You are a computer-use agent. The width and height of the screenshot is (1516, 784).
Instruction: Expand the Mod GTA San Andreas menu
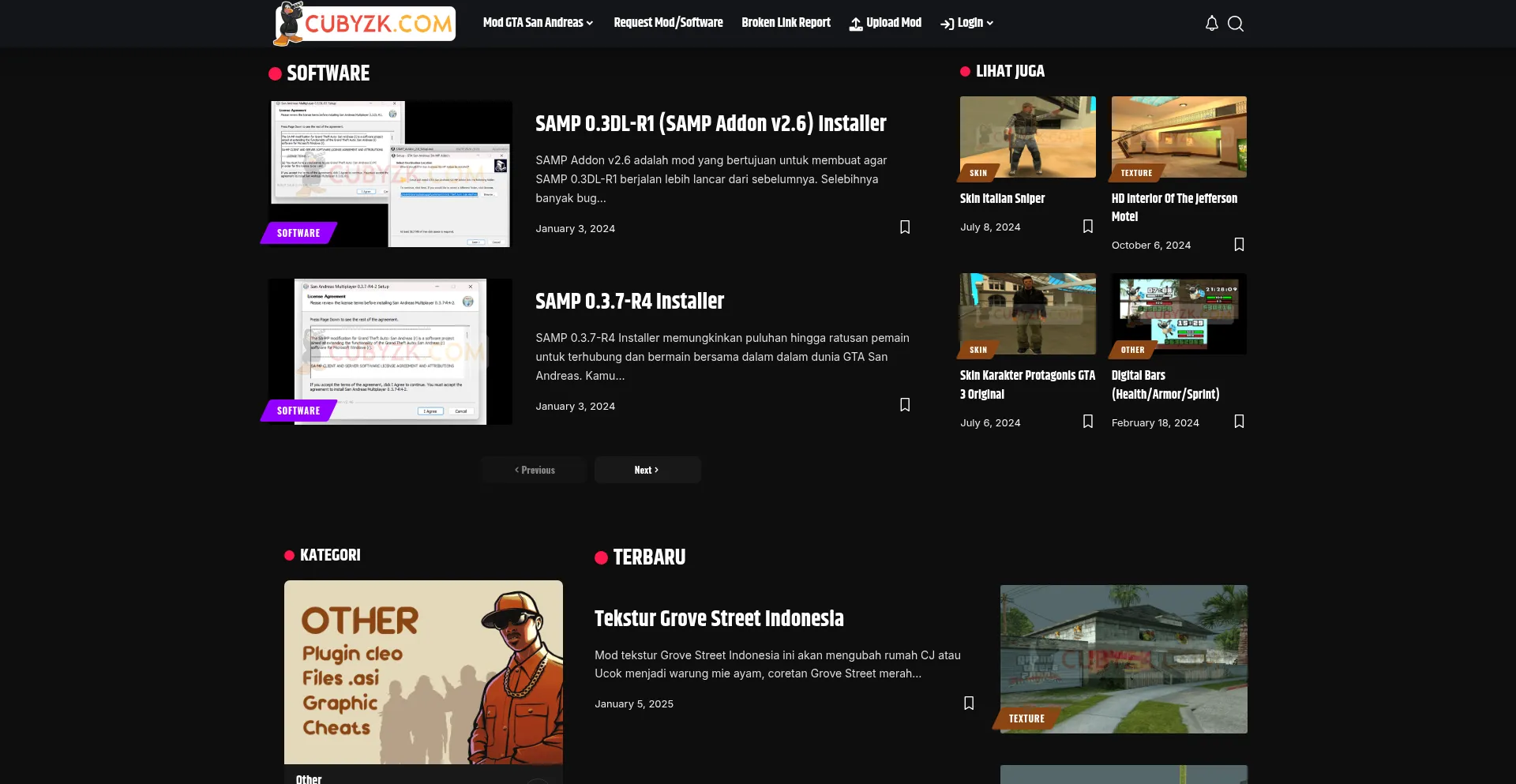(538, 23)
